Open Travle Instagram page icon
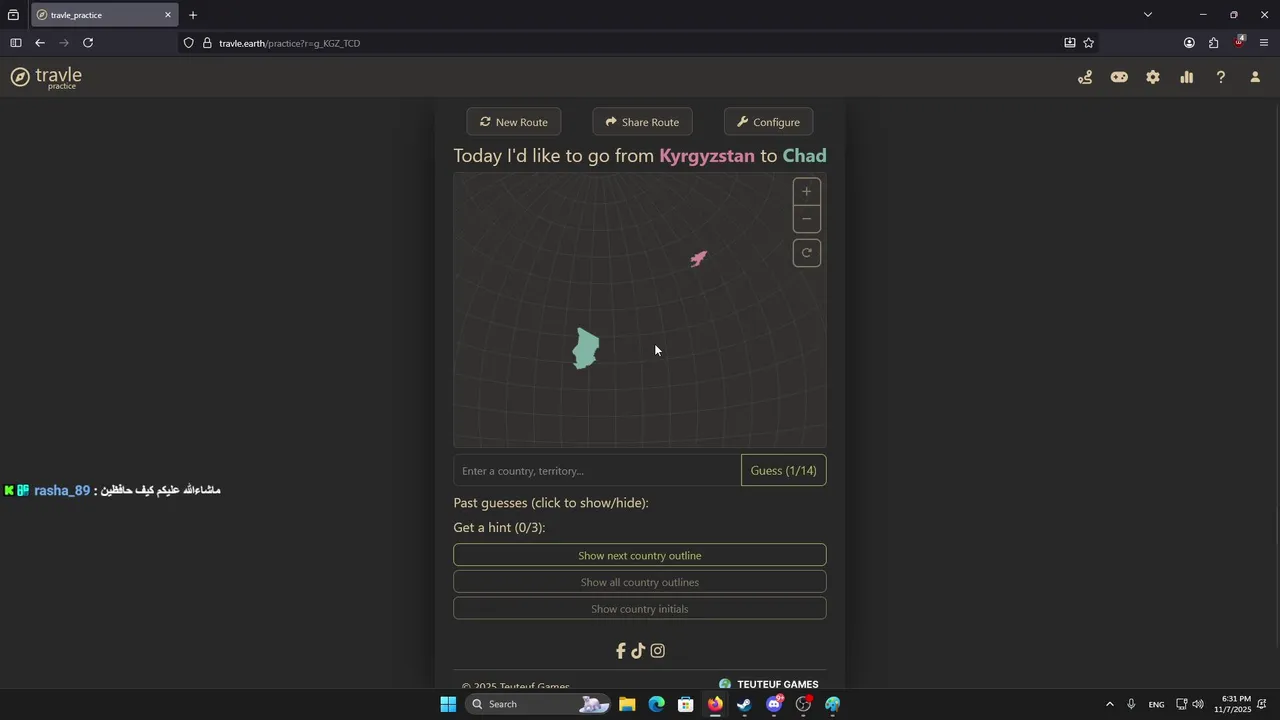1280x720 pixels. pos(657,651)
